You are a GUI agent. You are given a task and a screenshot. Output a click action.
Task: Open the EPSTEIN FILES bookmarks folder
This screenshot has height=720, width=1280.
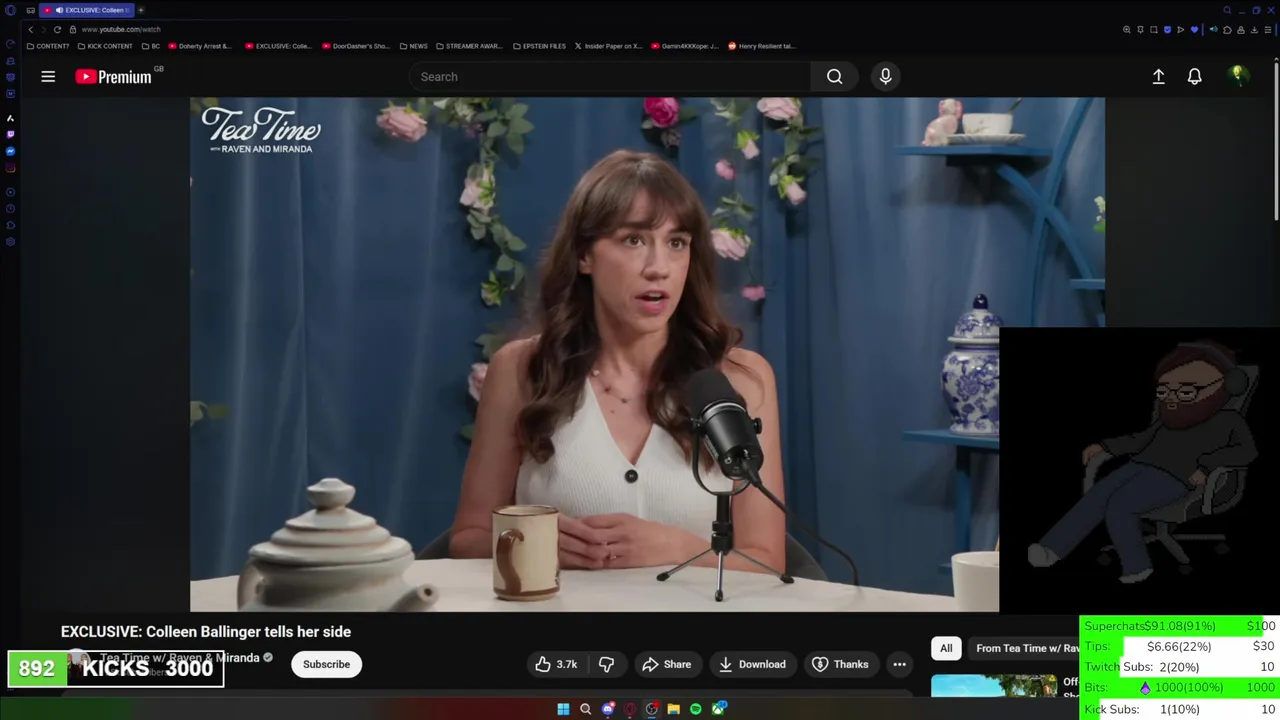(539, 46)
